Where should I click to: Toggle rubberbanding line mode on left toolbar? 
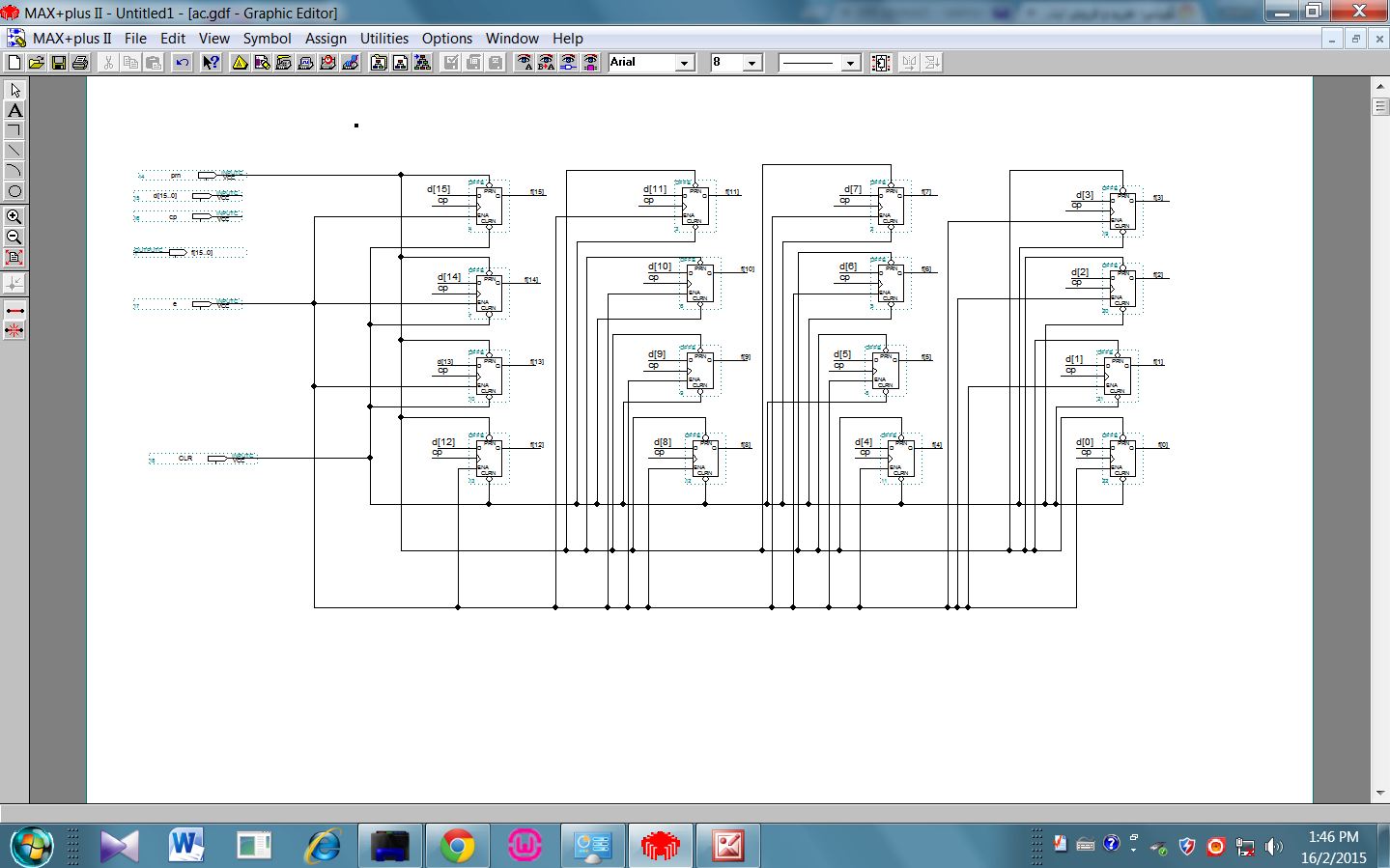tap(14, 310)
